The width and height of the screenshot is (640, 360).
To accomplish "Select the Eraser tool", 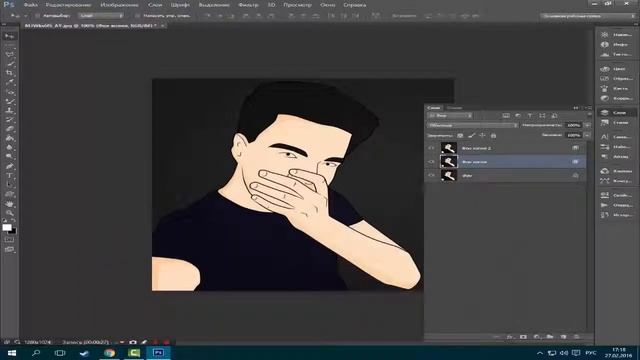I will coord(9,129).
